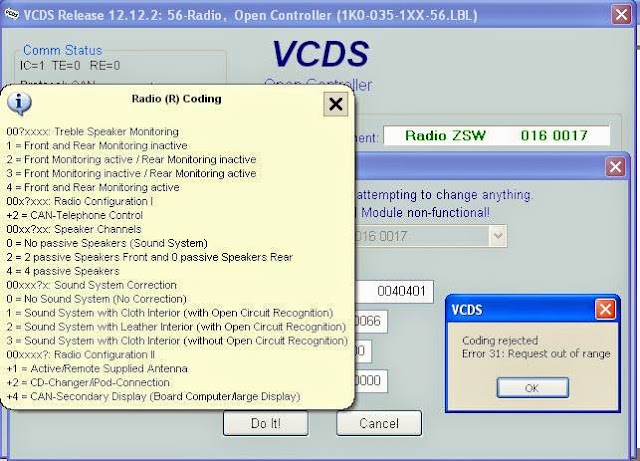640x461 pixels.
Task: Click '3 = Front Monitoring inactive / Rear Monitoring active'
Action: click(131, 174)
